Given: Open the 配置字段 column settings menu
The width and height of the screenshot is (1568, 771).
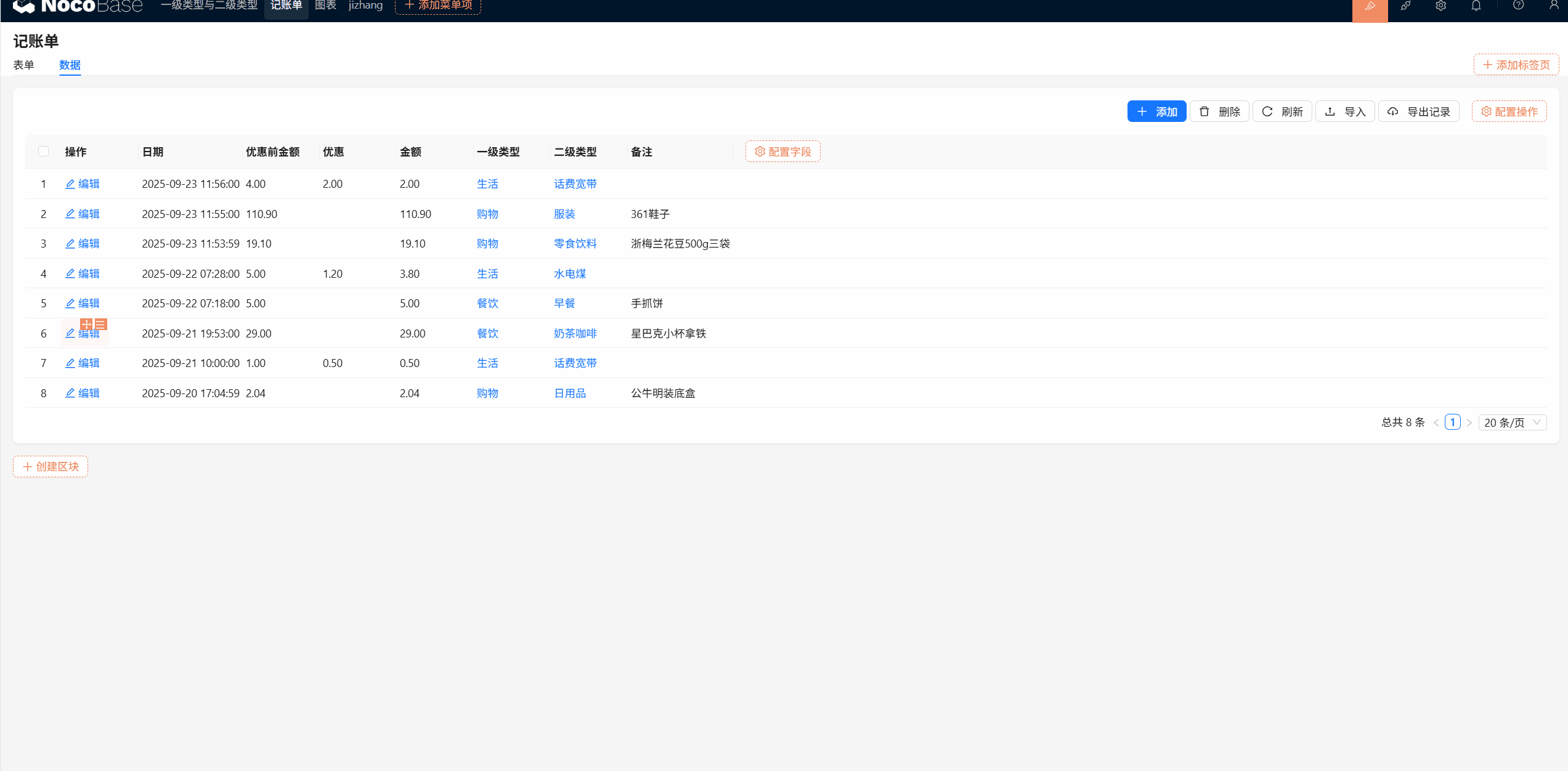Looking at the screenshot, I should (x=782, y=151).
